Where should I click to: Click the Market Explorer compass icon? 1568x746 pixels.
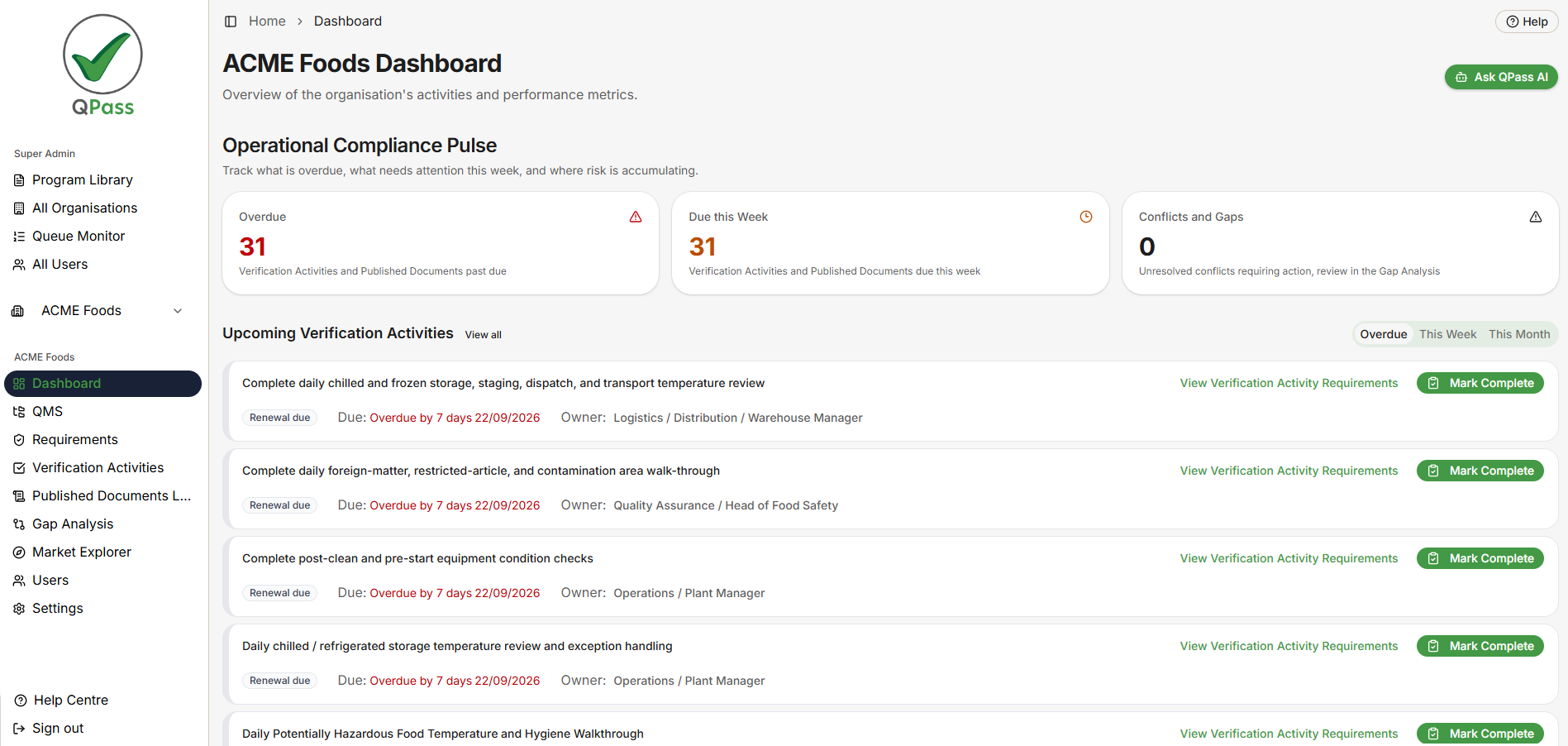pyautogui.click(x=19, y=552)
